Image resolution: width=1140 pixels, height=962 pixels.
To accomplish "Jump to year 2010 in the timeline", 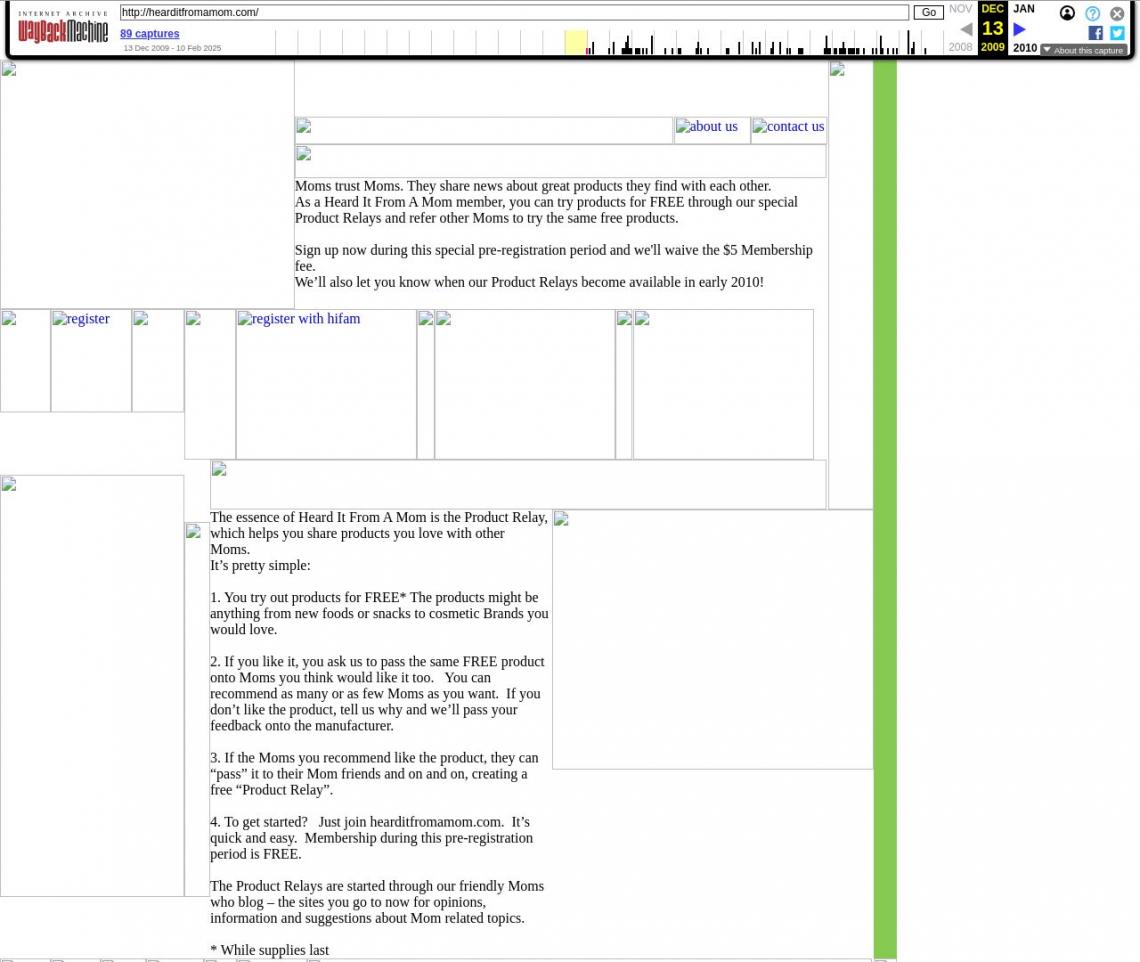I will click(1025, 48).
